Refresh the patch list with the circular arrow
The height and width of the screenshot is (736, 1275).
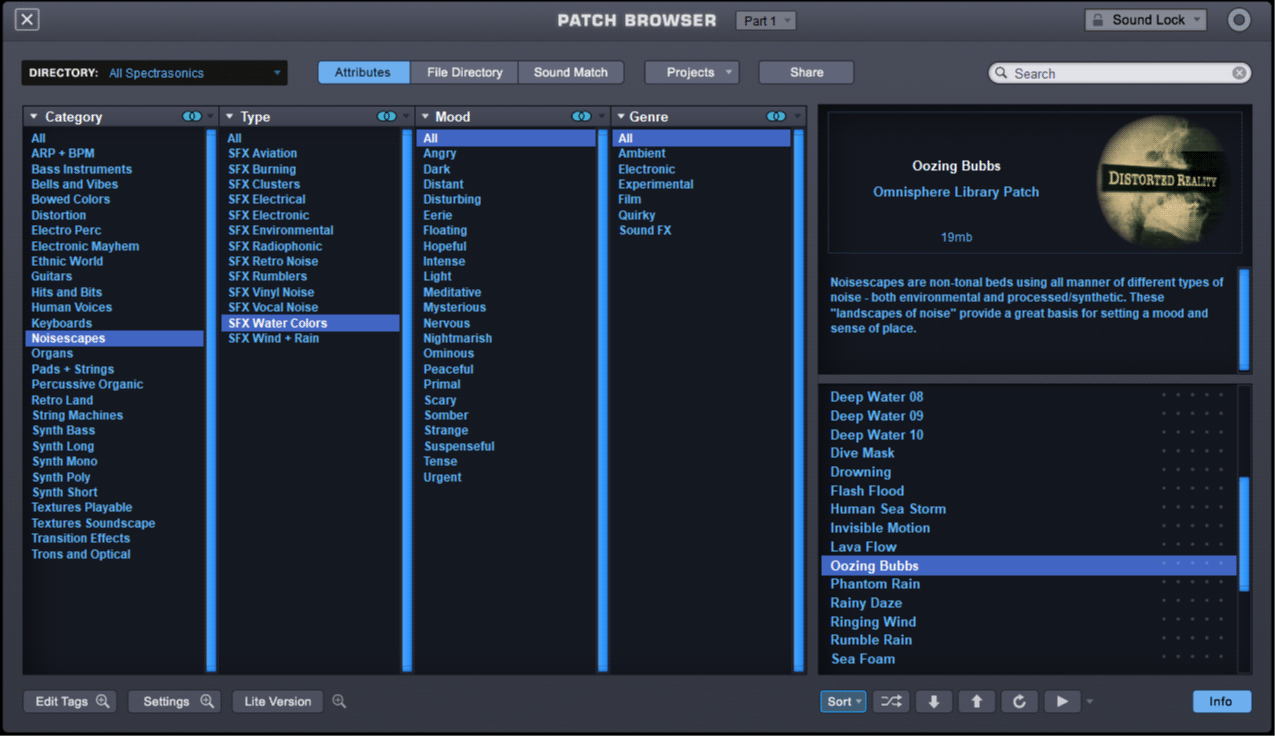[1019, 702]
